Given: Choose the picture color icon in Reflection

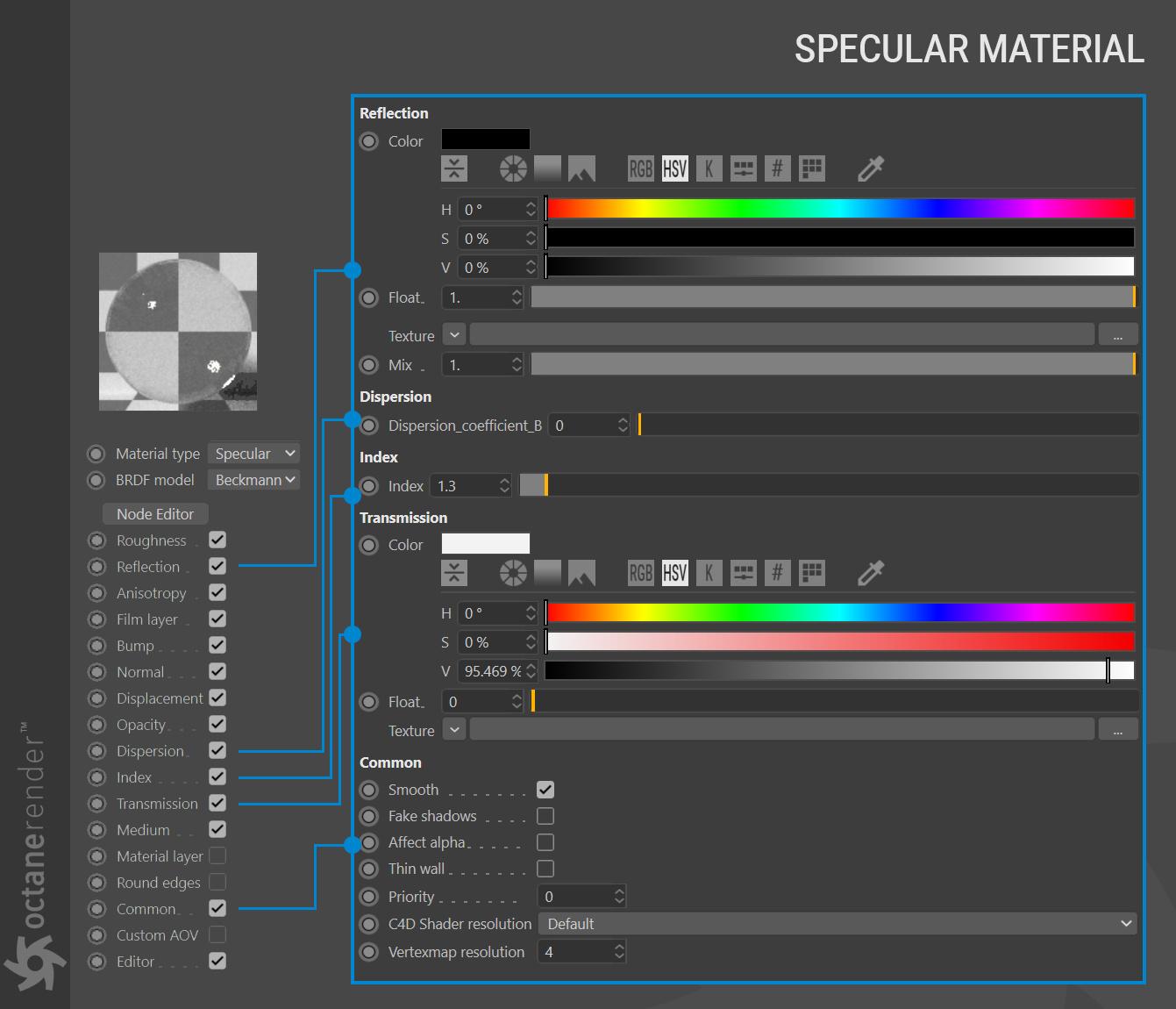Looking at the screenshot, I should point(581,168).
